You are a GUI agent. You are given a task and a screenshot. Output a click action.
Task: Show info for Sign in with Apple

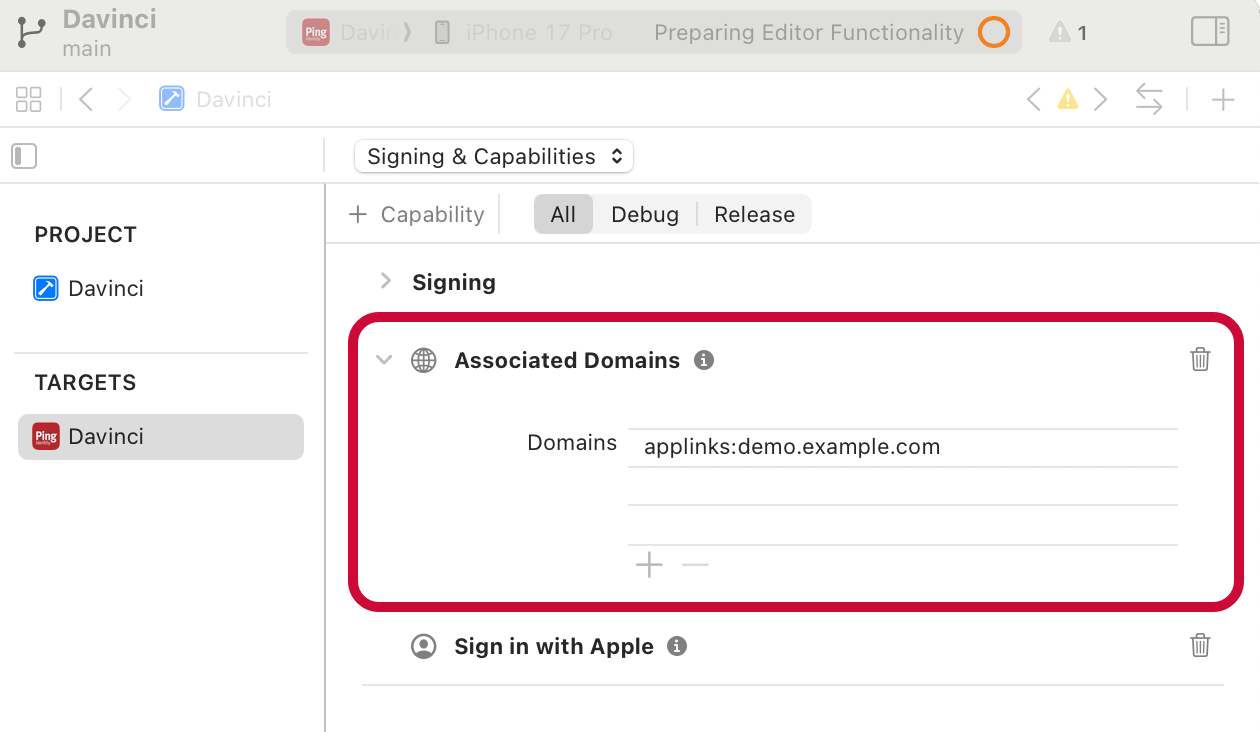676,646
